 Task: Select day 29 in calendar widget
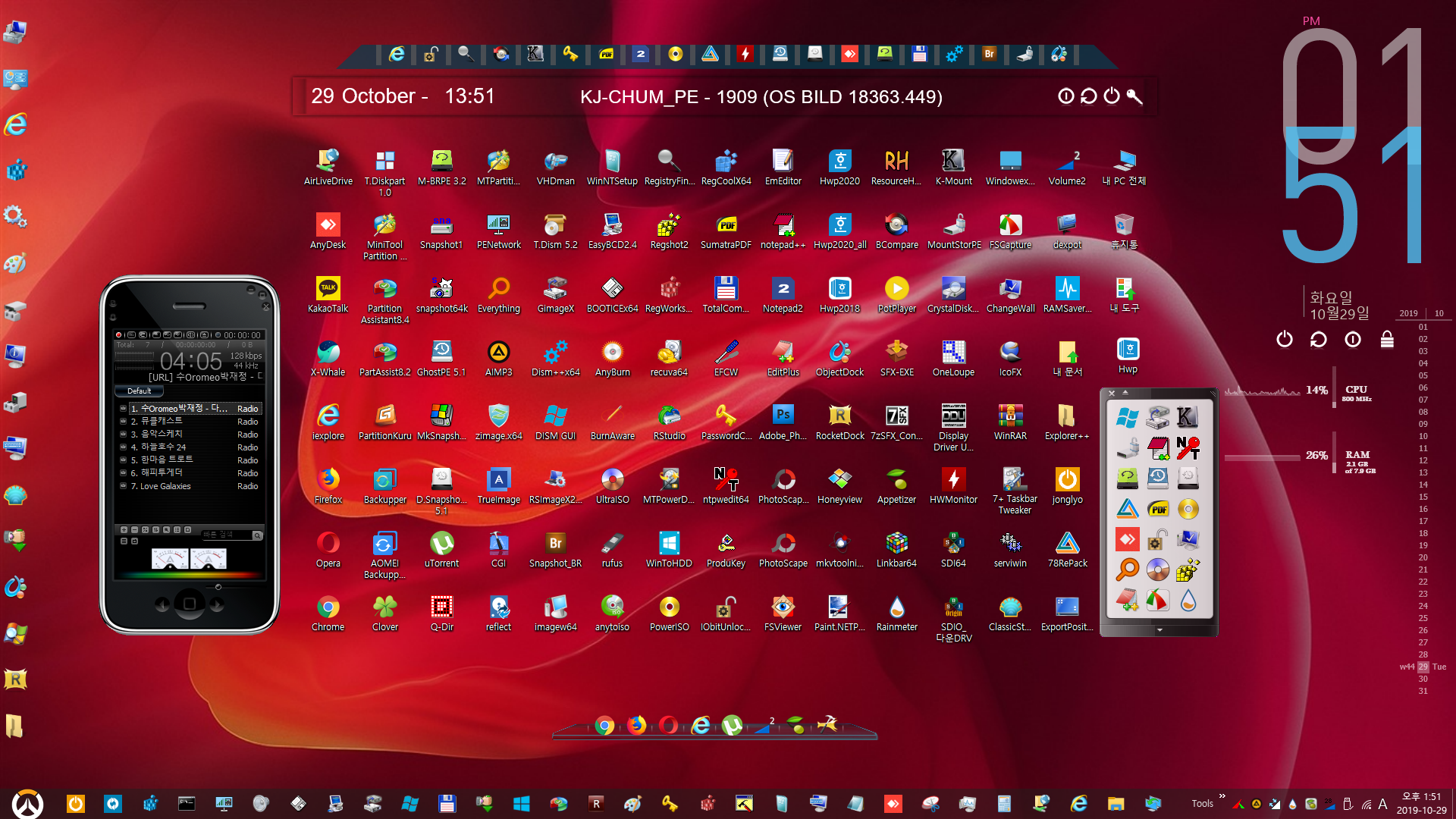tap(1423, 667)
